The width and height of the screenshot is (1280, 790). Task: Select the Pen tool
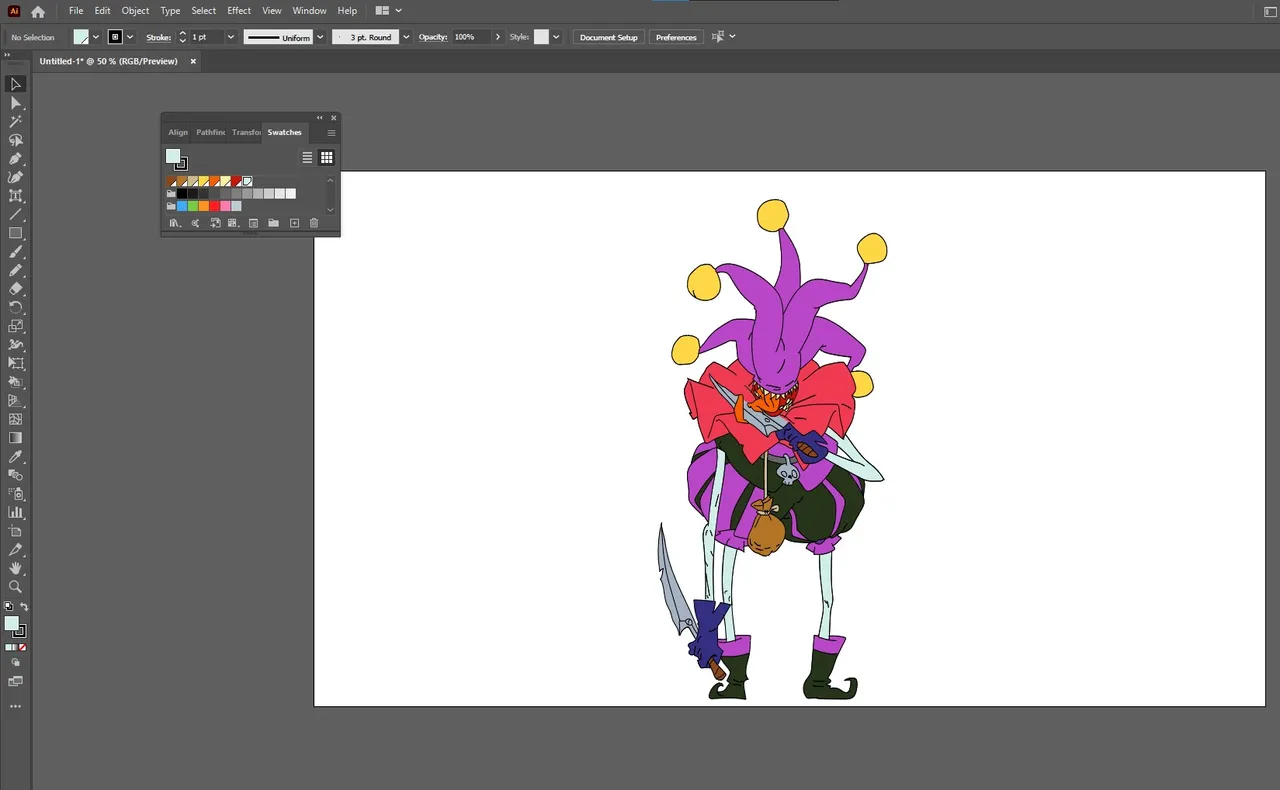click(x=15, y=159)
